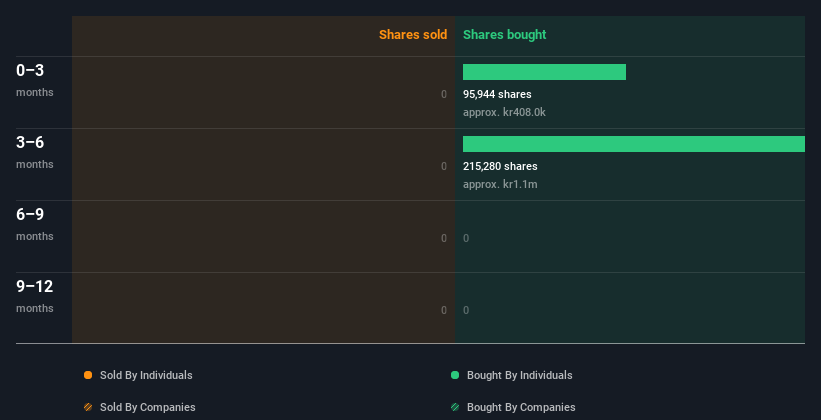Click the 0–3 months row label

tap(35, 80)
